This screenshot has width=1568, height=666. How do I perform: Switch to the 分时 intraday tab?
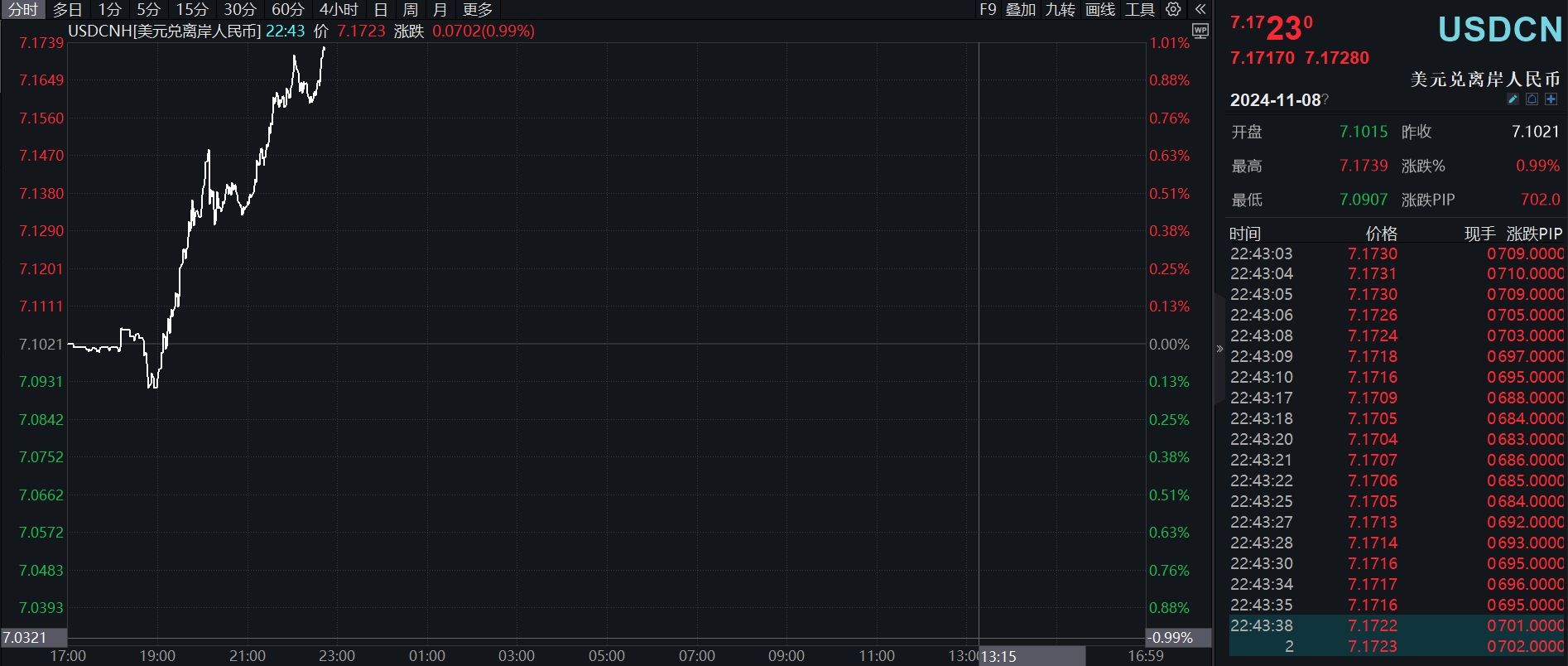click(x=23, y=10)
